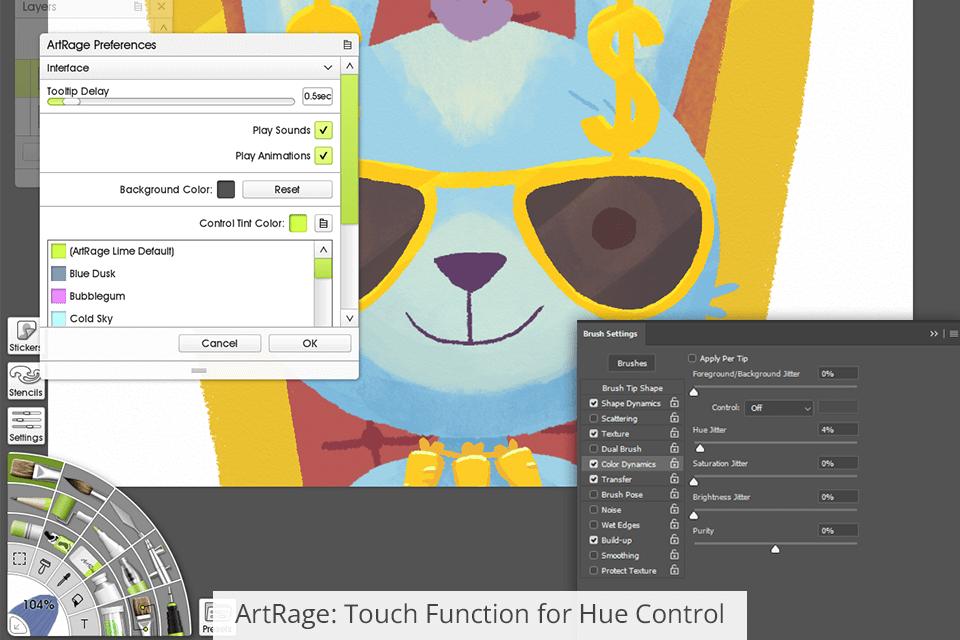Select the rectangular Selection tool
Viewport: 960px width, 640px height.
coord(19,559)
